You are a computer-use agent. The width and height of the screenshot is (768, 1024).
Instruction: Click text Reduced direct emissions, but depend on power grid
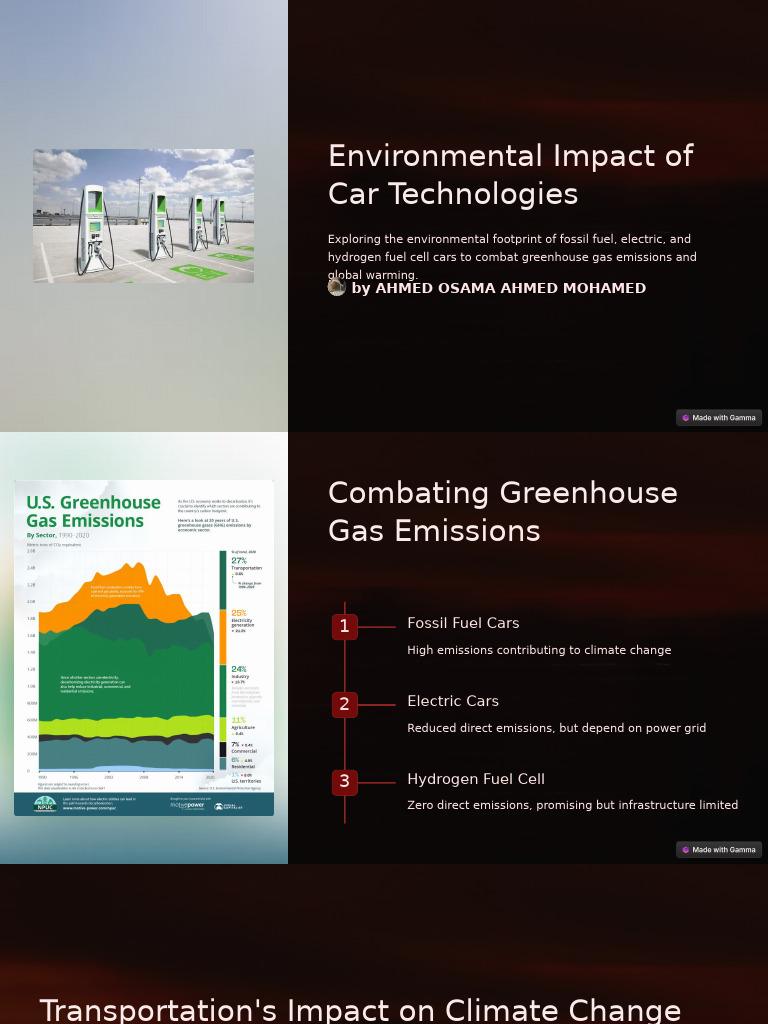(556, 728)
